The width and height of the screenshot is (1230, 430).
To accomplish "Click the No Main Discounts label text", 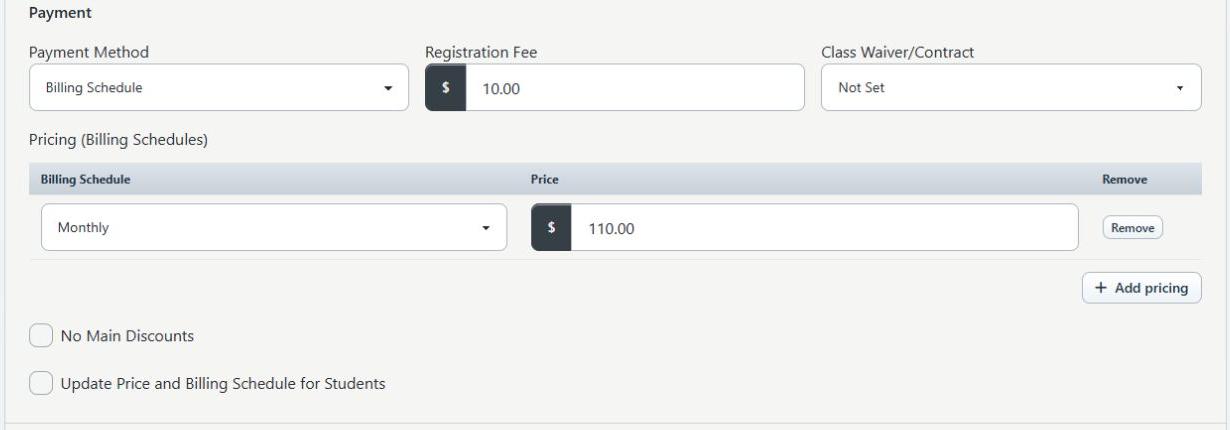I will click(127, 336).
